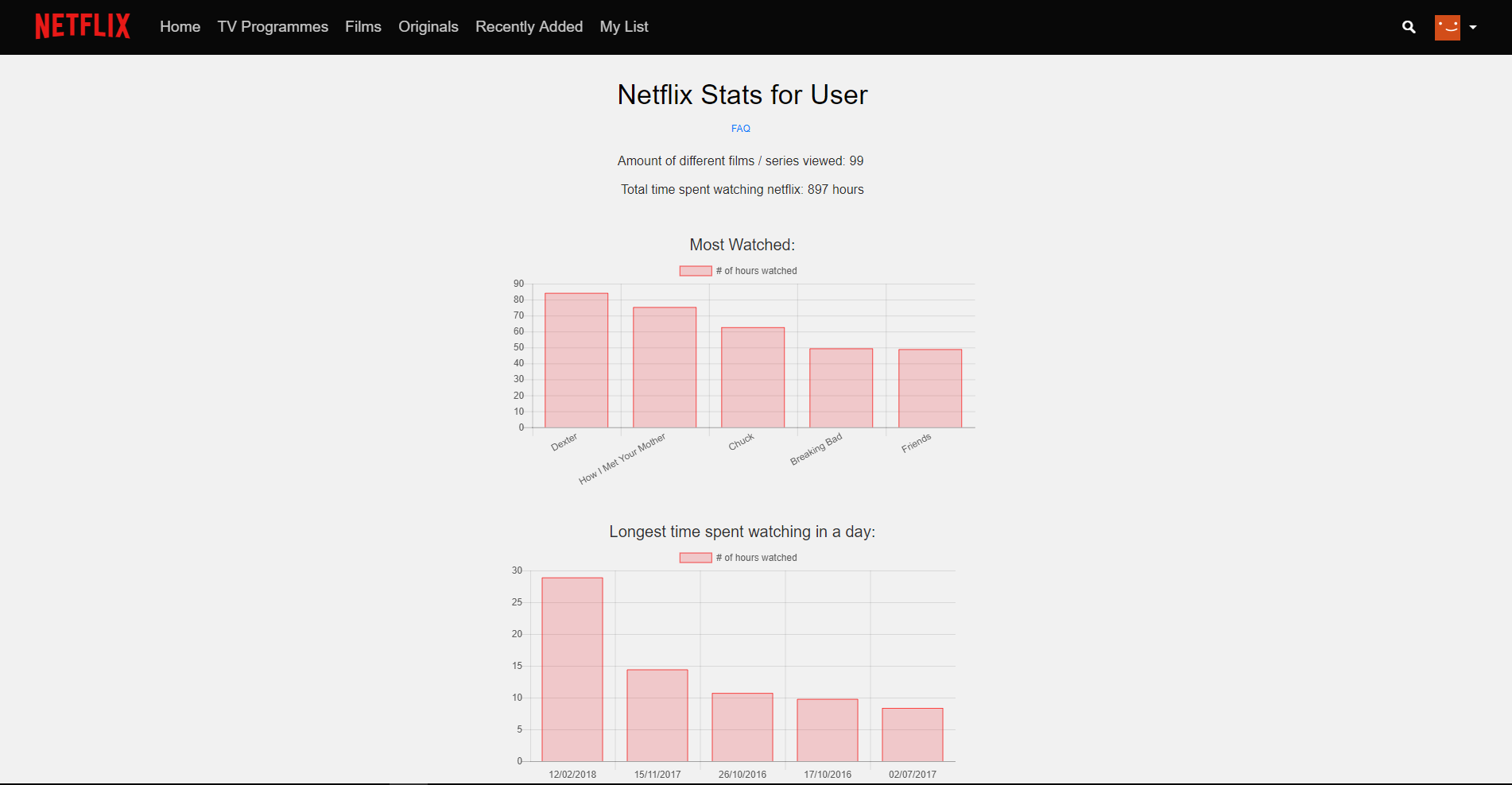The height and width of the screenshot is (785, 1512).
Task: Click the Breaking Bad axis label
Action: click(816, 450)
